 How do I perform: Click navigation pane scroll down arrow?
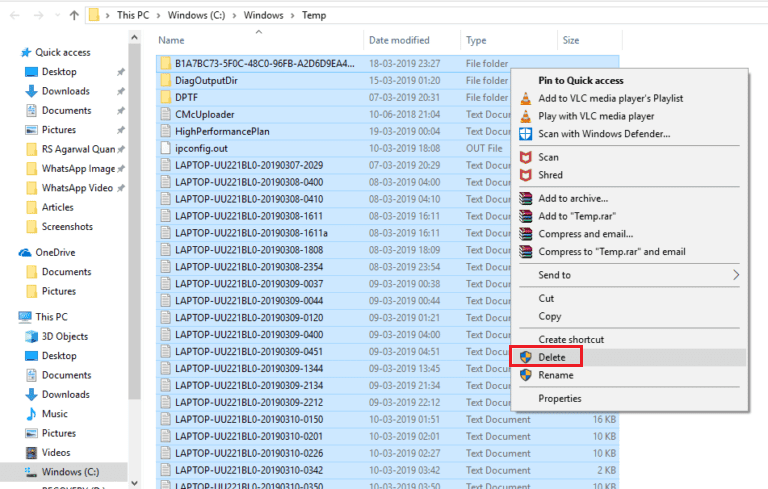coord(134,483)
